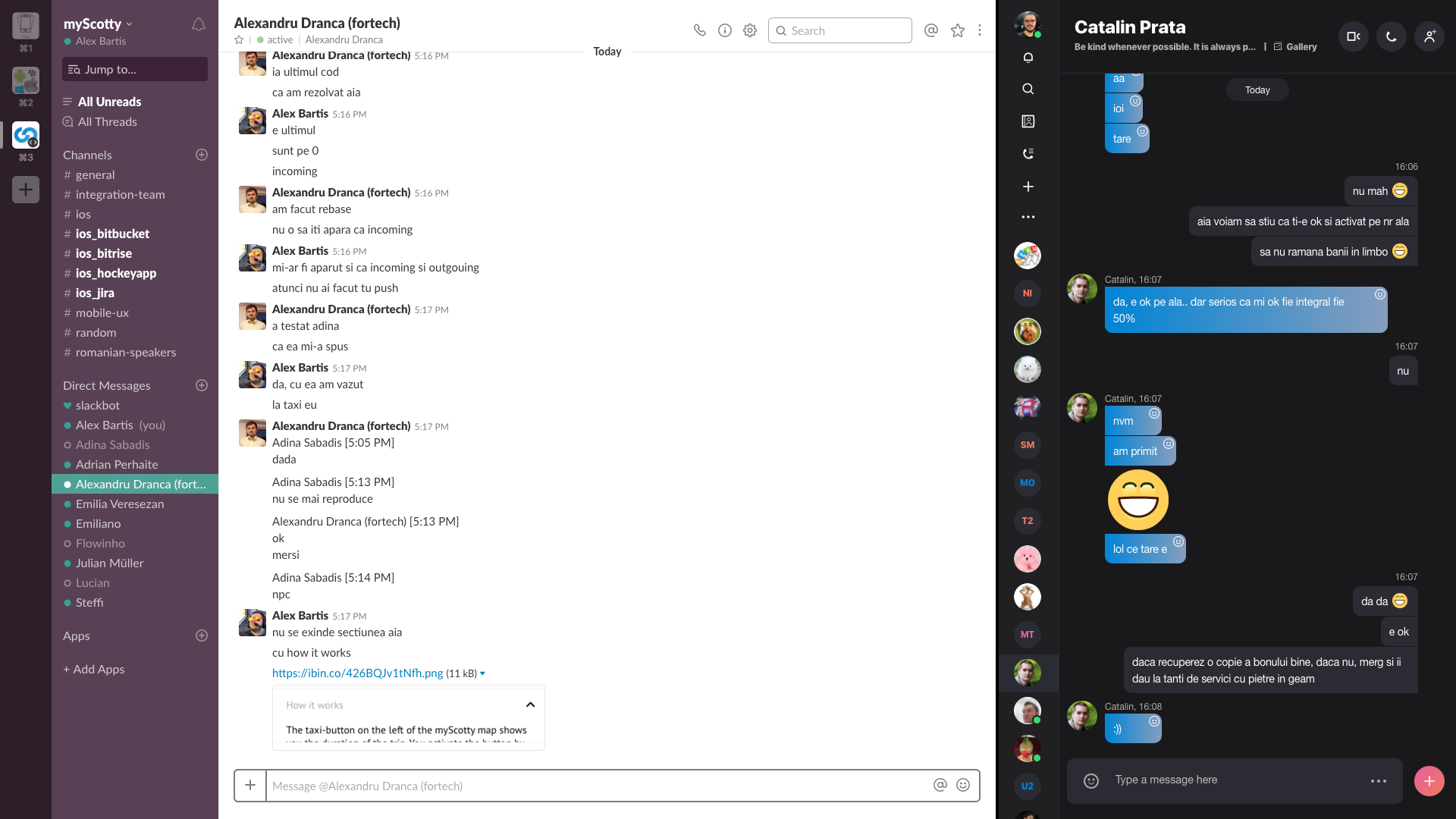
Task: Click Jump to quick switcher
Action: coord(135,69)
